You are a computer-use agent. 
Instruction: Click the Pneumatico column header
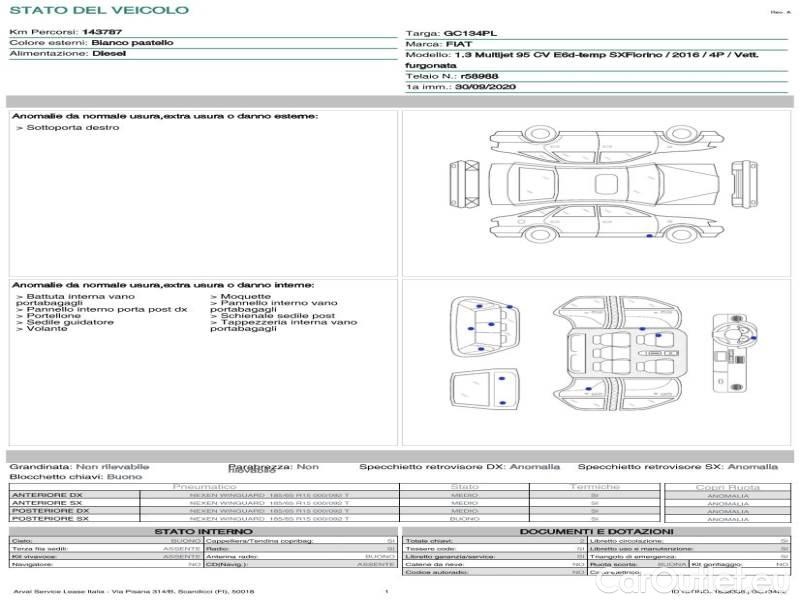tap(204, 487)
